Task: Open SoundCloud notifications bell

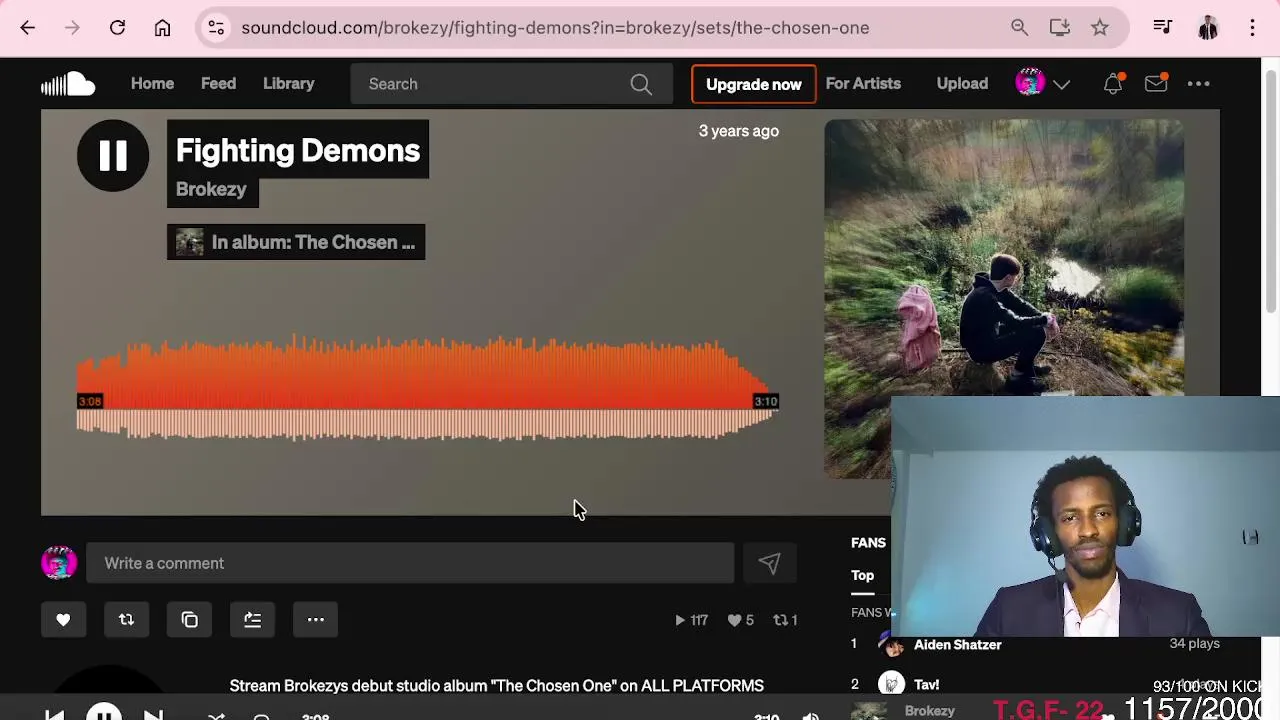Action: click(1112, 84)
